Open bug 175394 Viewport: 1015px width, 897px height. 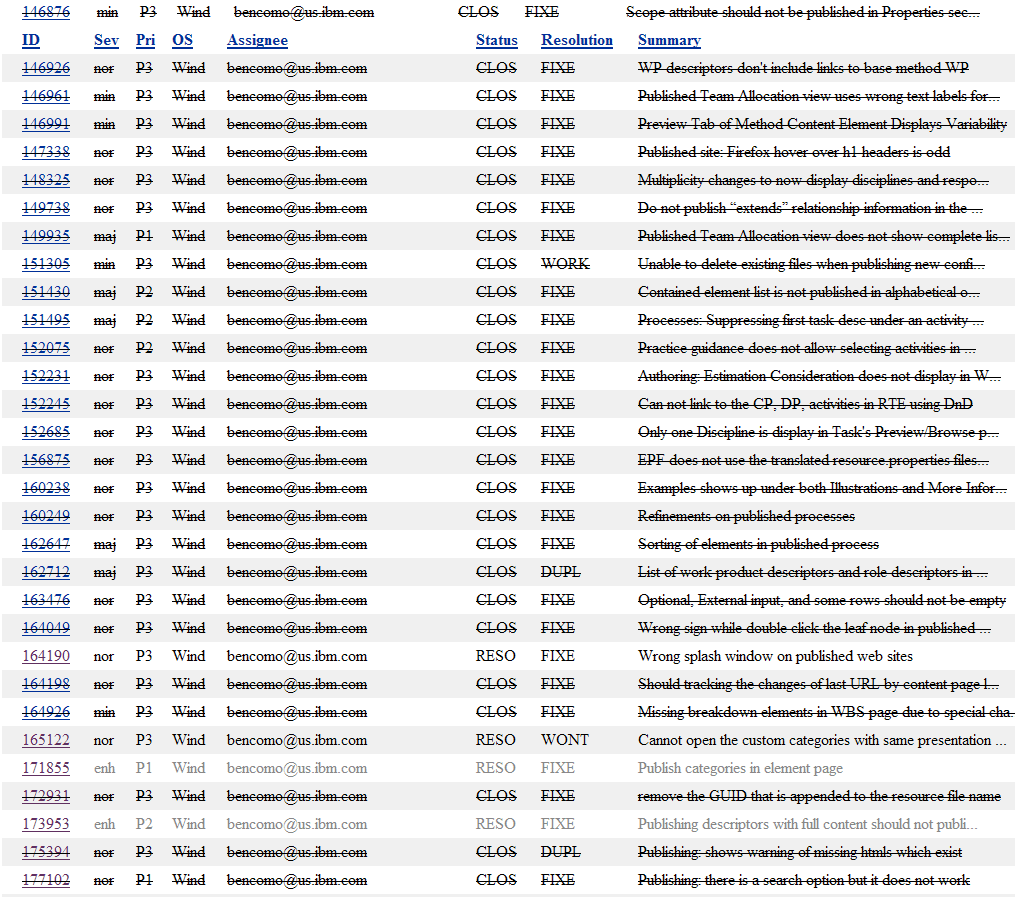pos(46,852)
